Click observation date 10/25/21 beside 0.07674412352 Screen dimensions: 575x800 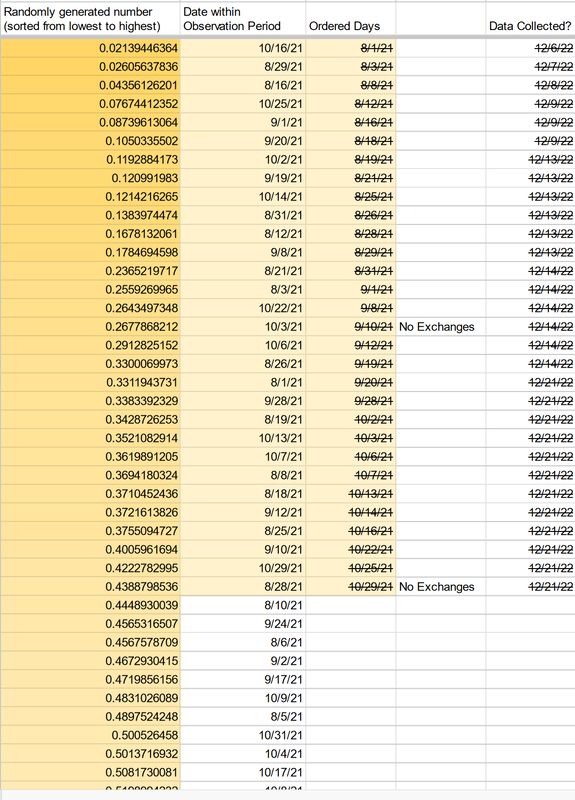point(243,104)
